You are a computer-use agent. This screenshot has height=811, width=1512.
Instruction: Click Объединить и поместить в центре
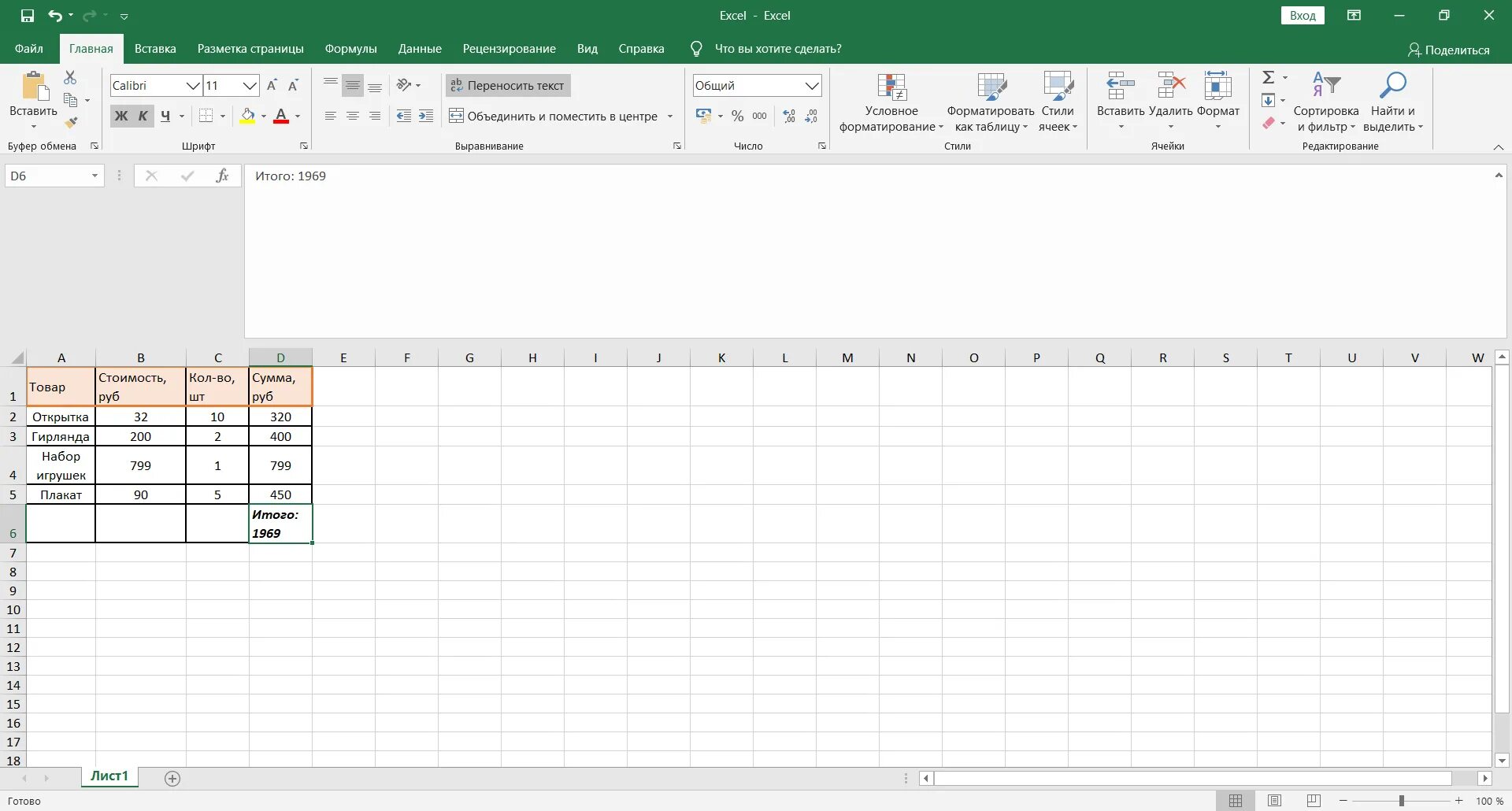(x=553, y=116)
